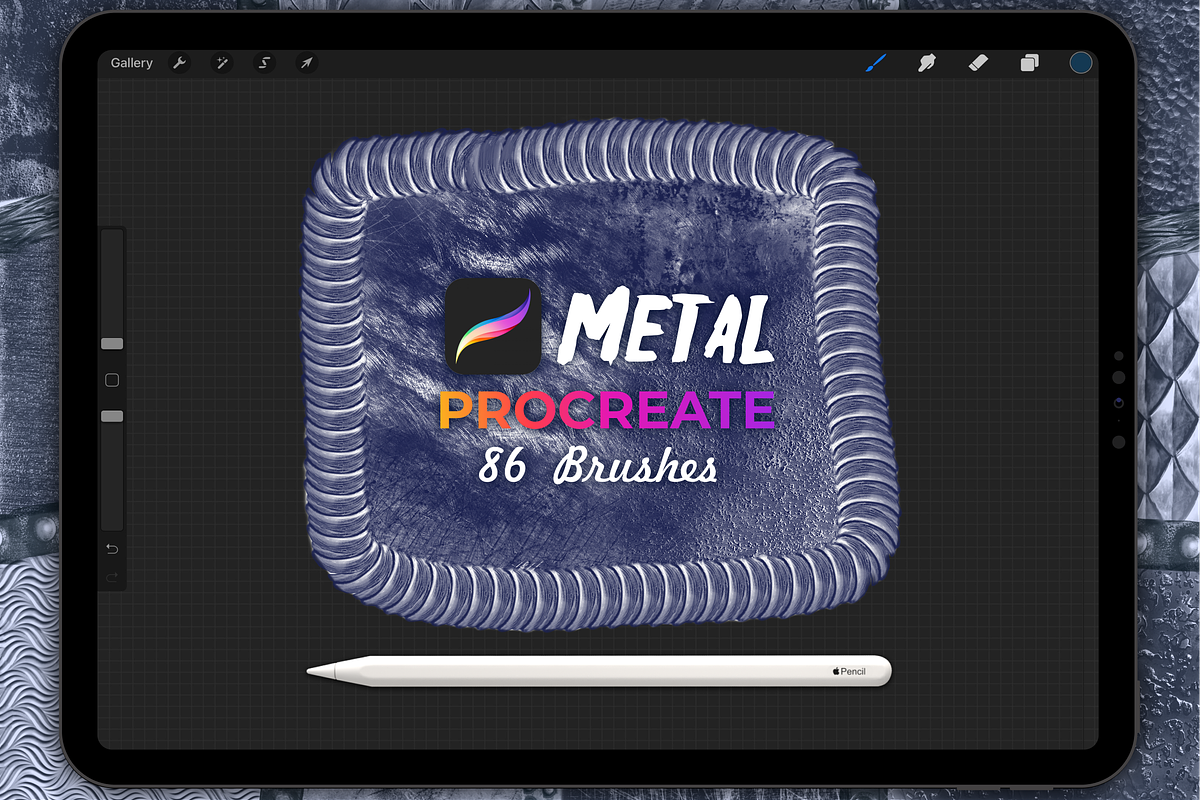1200x800 pixels.
Task: Select the Transform arrow tool
Action: [x=307, y=63]
